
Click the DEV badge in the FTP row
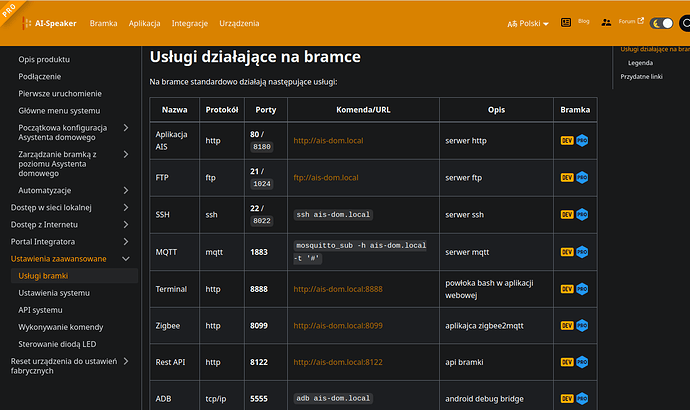pos(566,178)
